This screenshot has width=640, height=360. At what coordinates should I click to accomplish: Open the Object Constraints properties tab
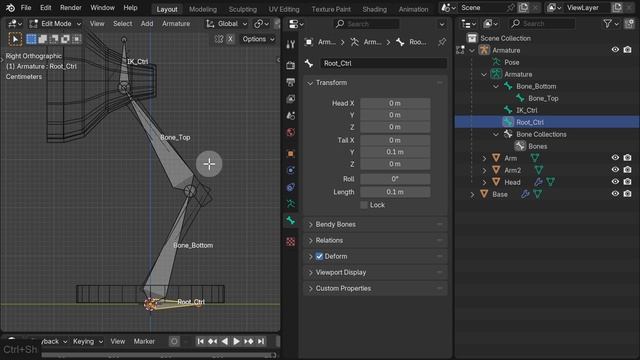(291, 187)
